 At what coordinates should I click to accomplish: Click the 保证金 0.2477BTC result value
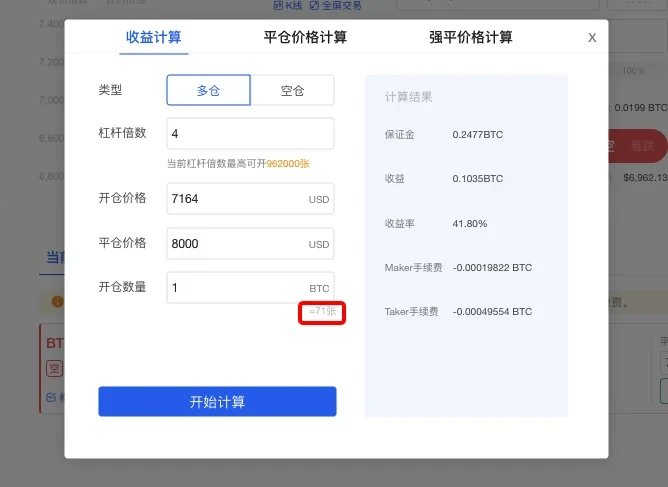[477, 134]
